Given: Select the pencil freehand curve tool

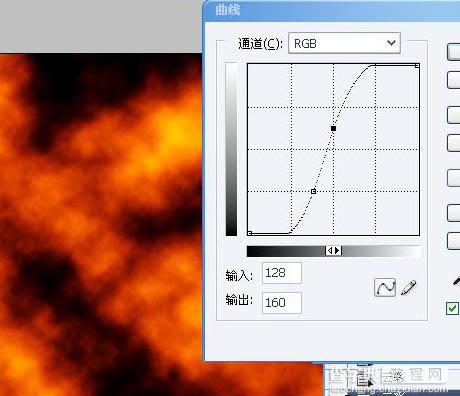Looking at the screenshot, I should pyautogui.click(x=408, y=288).
